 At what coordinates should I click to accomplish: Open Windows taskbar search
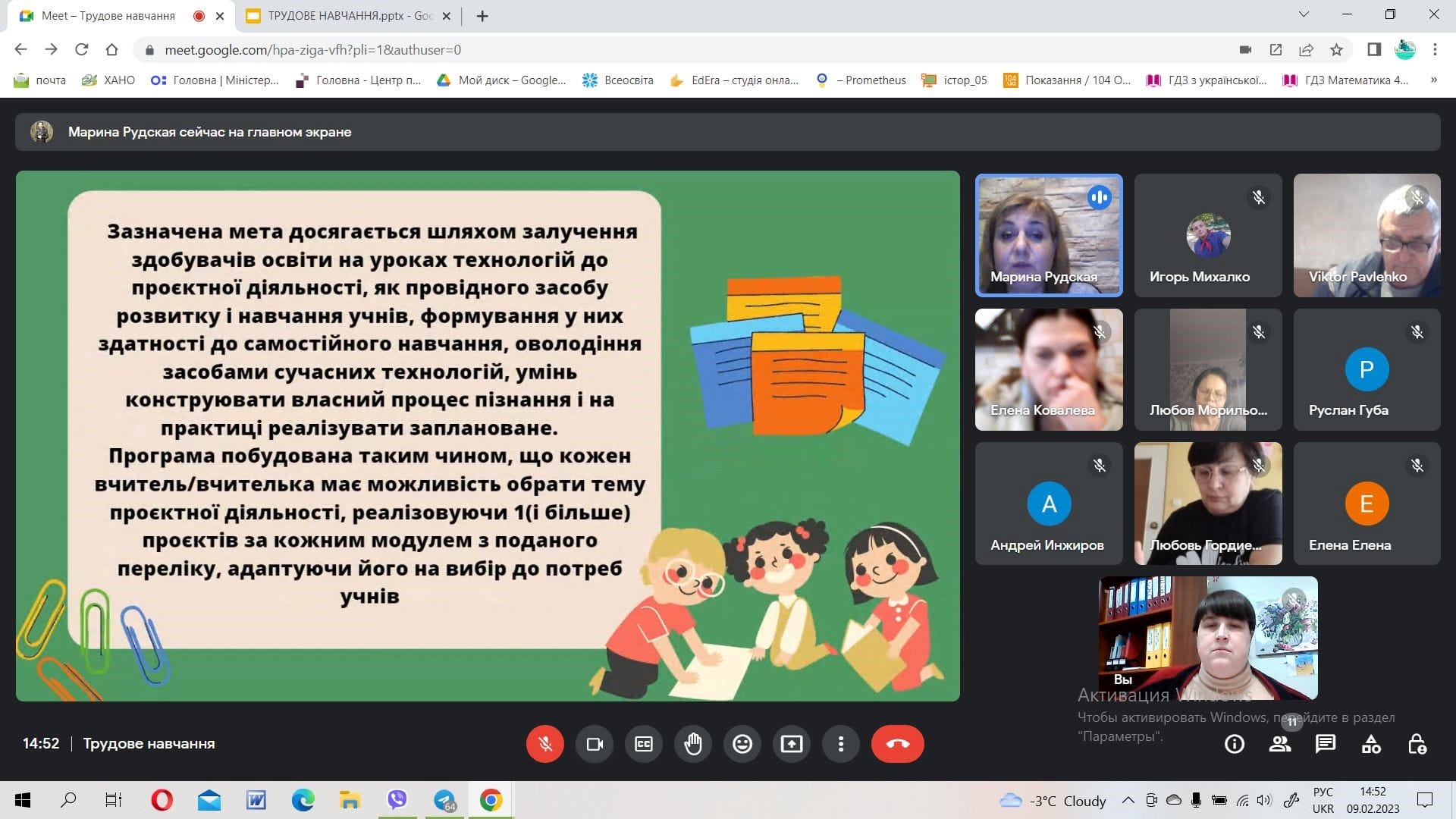tap(68, 800)
